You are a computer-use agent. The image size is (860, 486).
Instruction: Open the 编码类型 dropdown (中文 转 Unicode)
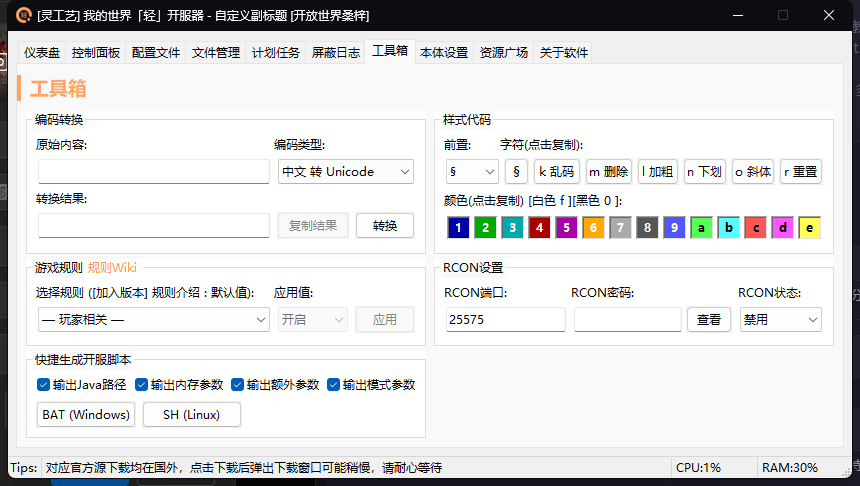click(x=345, y=172)
